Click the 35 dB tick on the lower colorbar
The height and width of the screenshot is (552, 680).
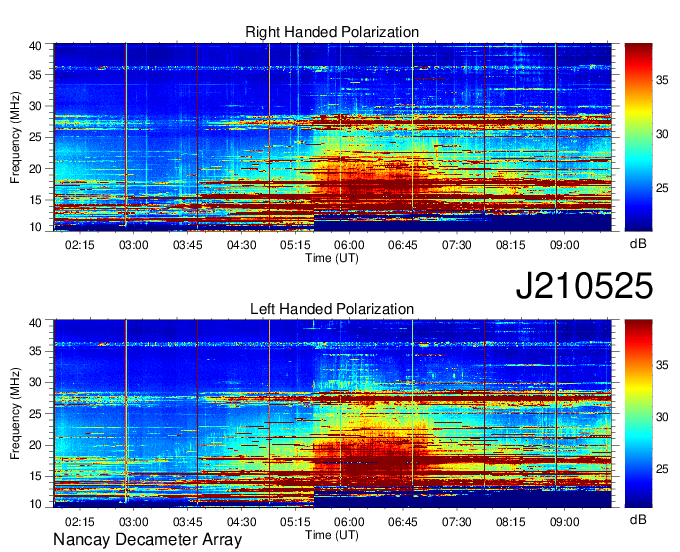(662, 365)
